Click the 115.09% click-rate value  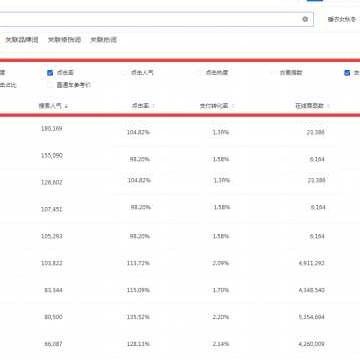(x=138, y=290)
